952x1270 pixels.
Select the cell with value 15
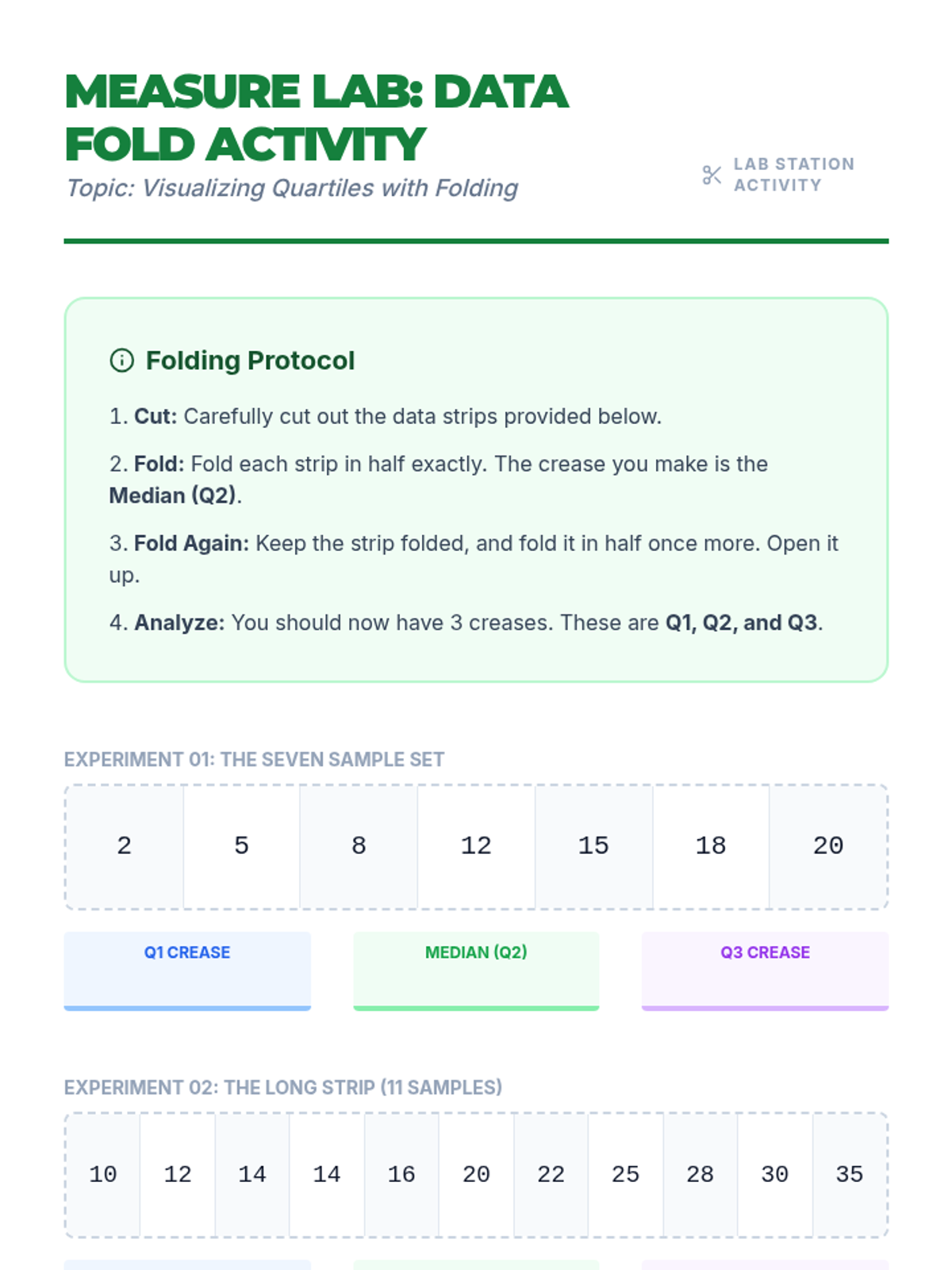point(593,846)
